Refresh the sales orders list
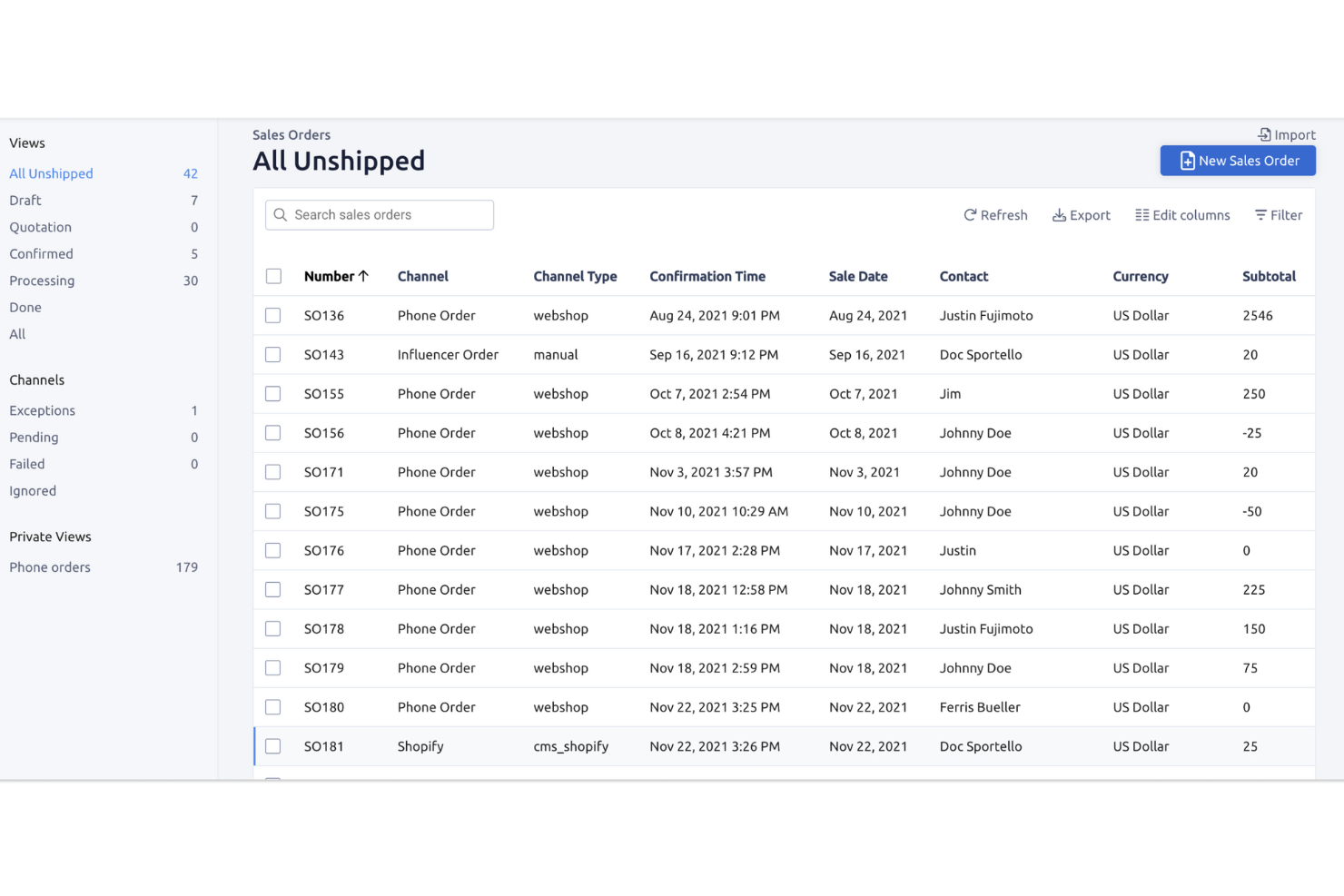The image size is (1344, 896). (995, 215)
